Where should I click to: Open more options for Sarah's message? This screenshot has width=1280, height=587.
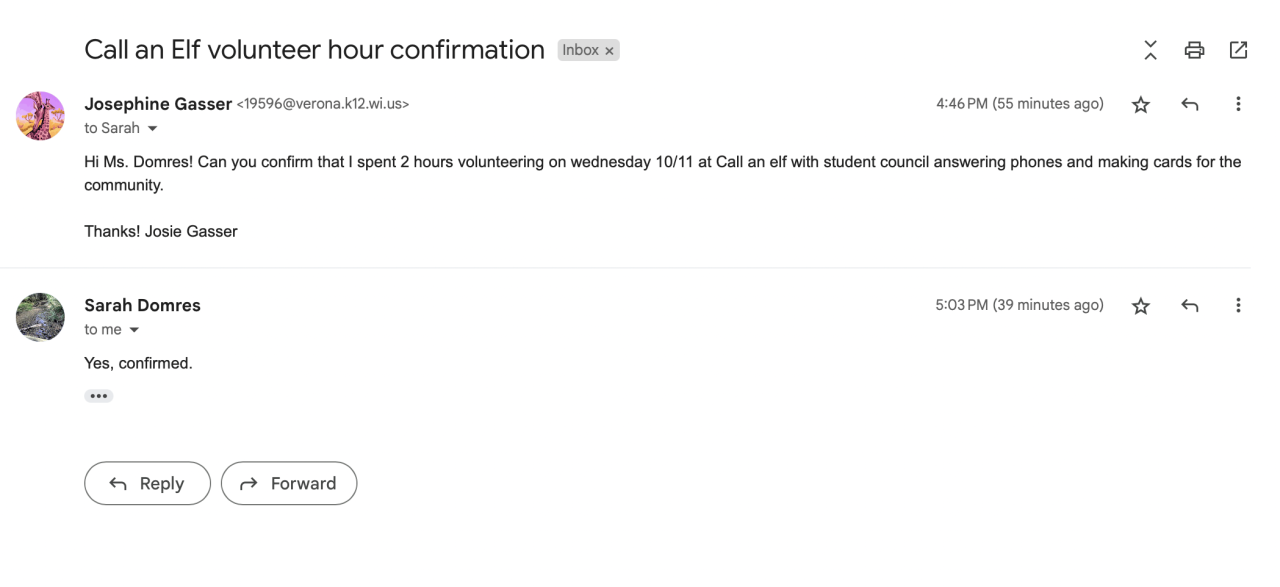tap(1238, 306)
